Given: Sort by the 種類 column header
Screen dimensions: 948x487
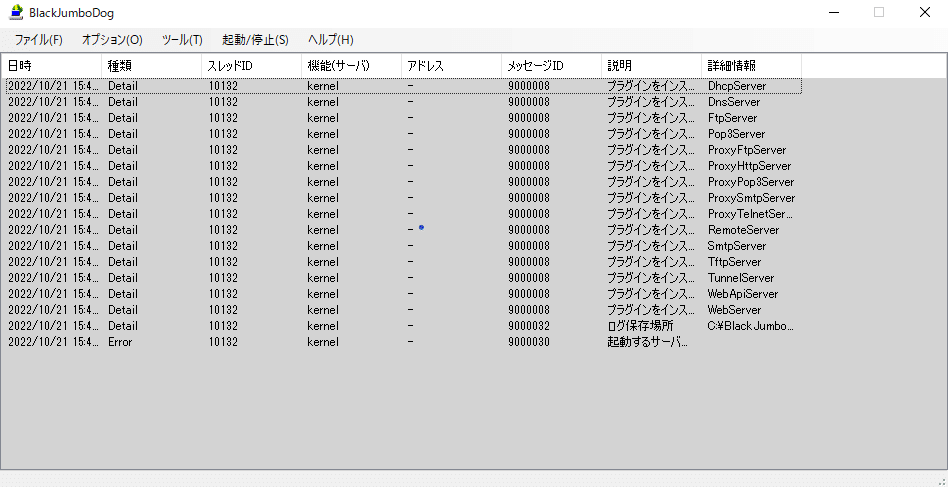Looking at the screenshot, I should point(151,66).
